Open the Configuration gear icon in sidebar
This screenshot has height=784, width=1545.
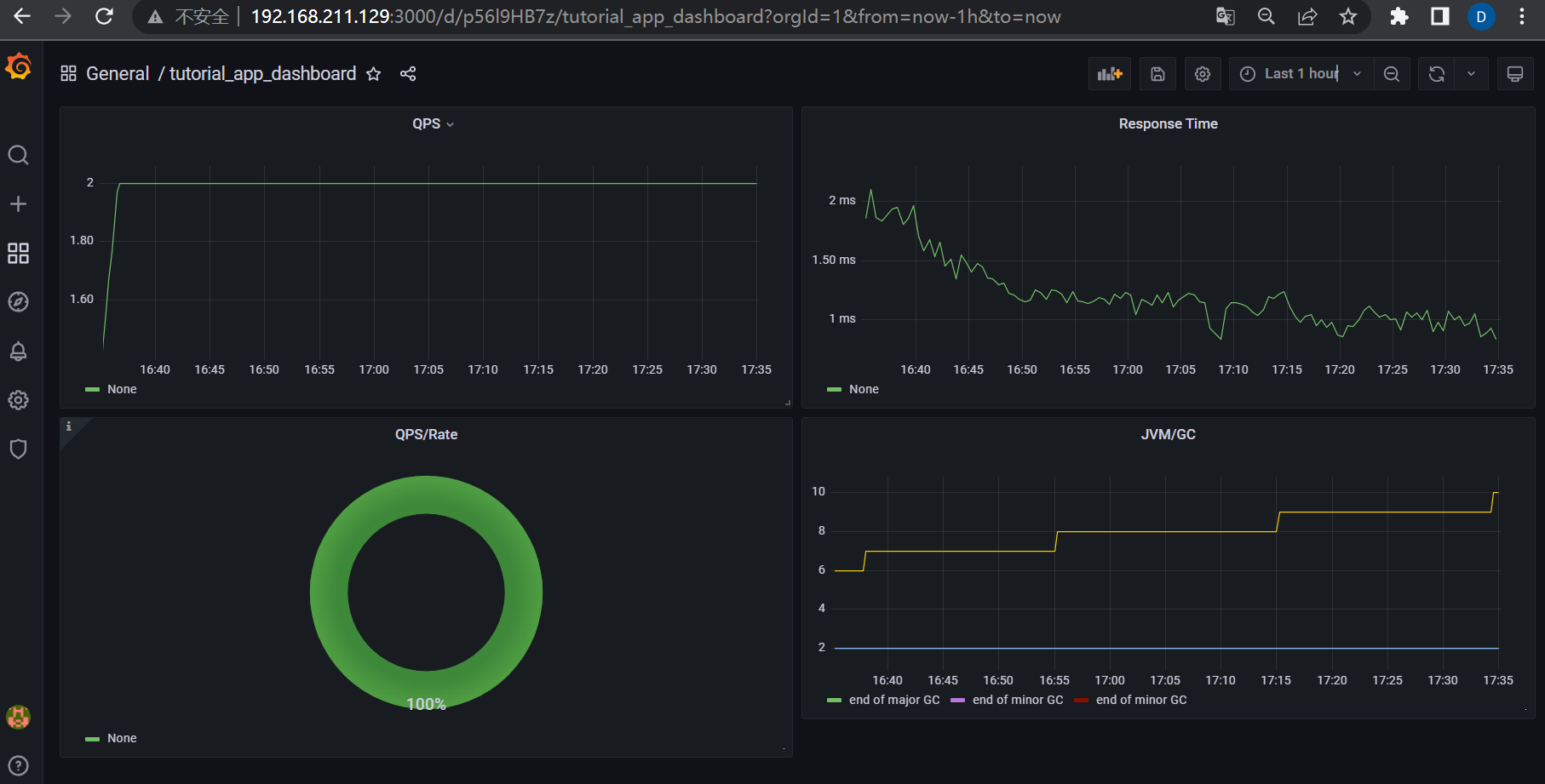(x=18, y=400)
